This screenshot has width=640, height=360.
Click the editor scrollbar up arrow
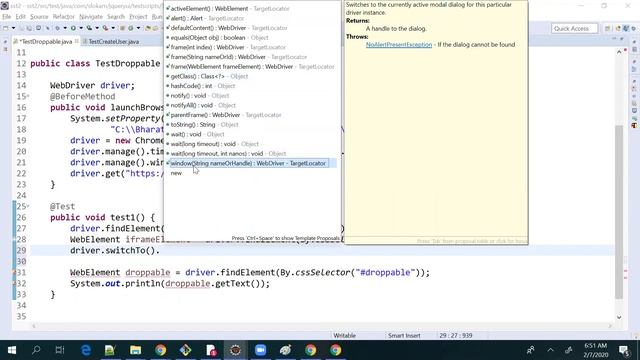point(619,52)
